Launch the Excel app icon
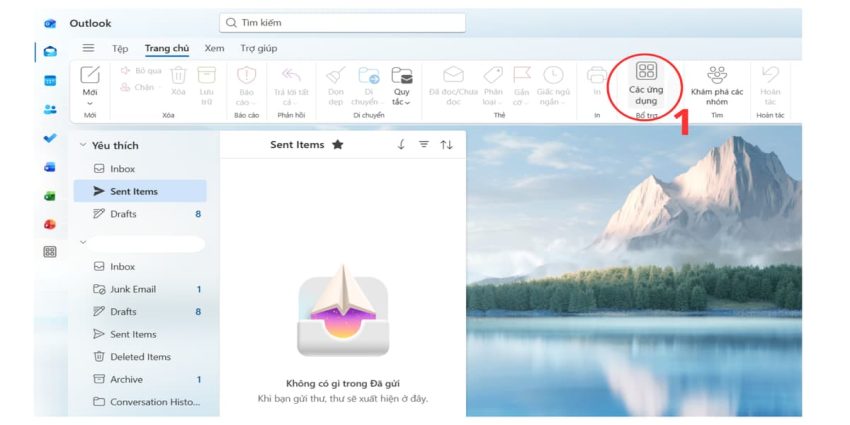 point(50,196)
